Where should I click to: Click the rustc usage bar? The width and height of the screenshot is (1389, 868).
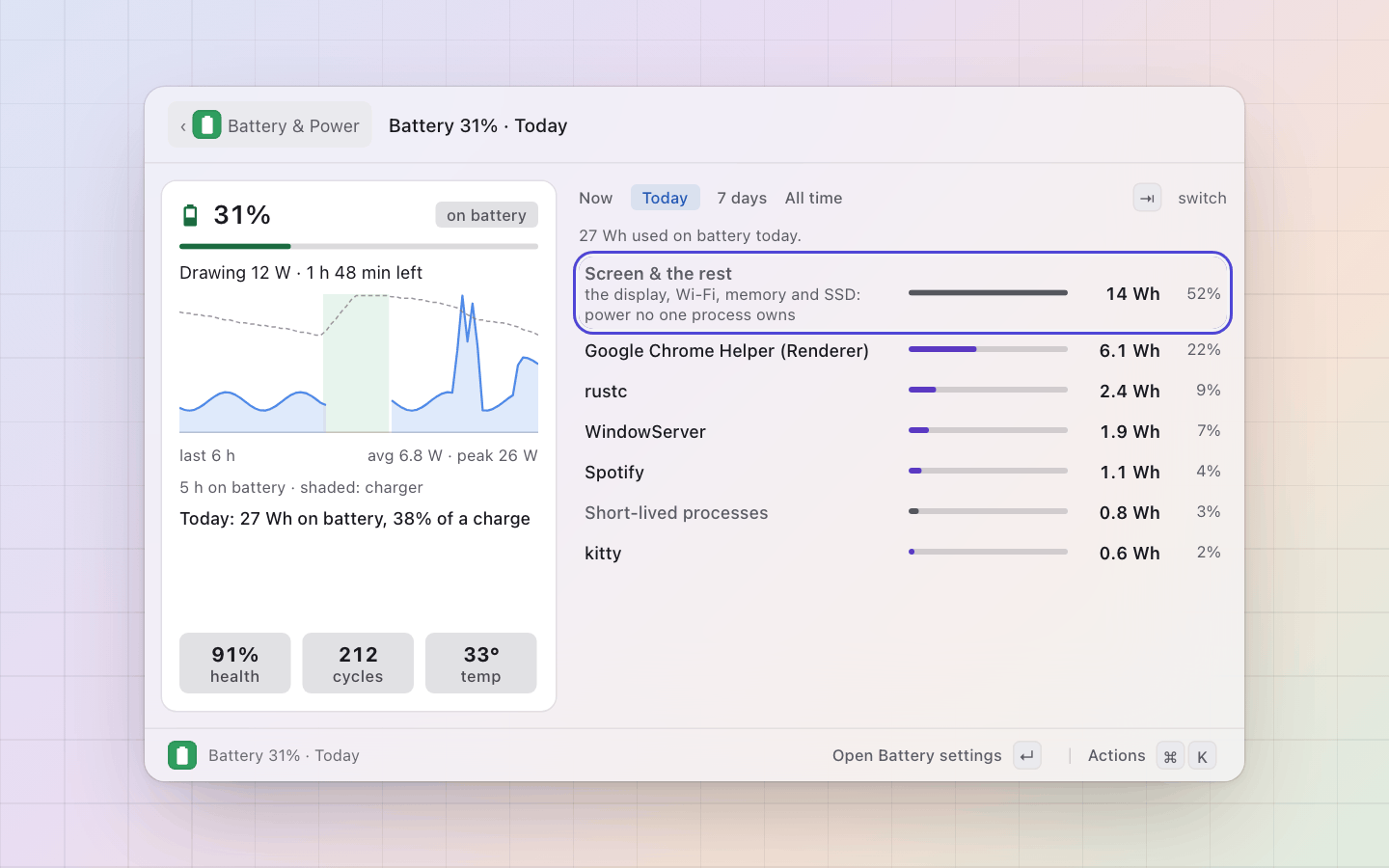tap(988, 390)
